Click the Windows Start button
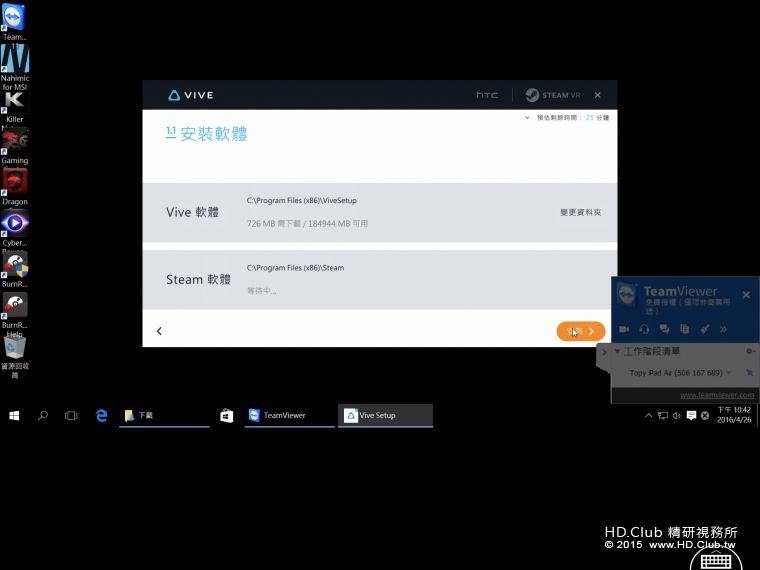Screen dimensions: 760x570 tap(14, 415)
